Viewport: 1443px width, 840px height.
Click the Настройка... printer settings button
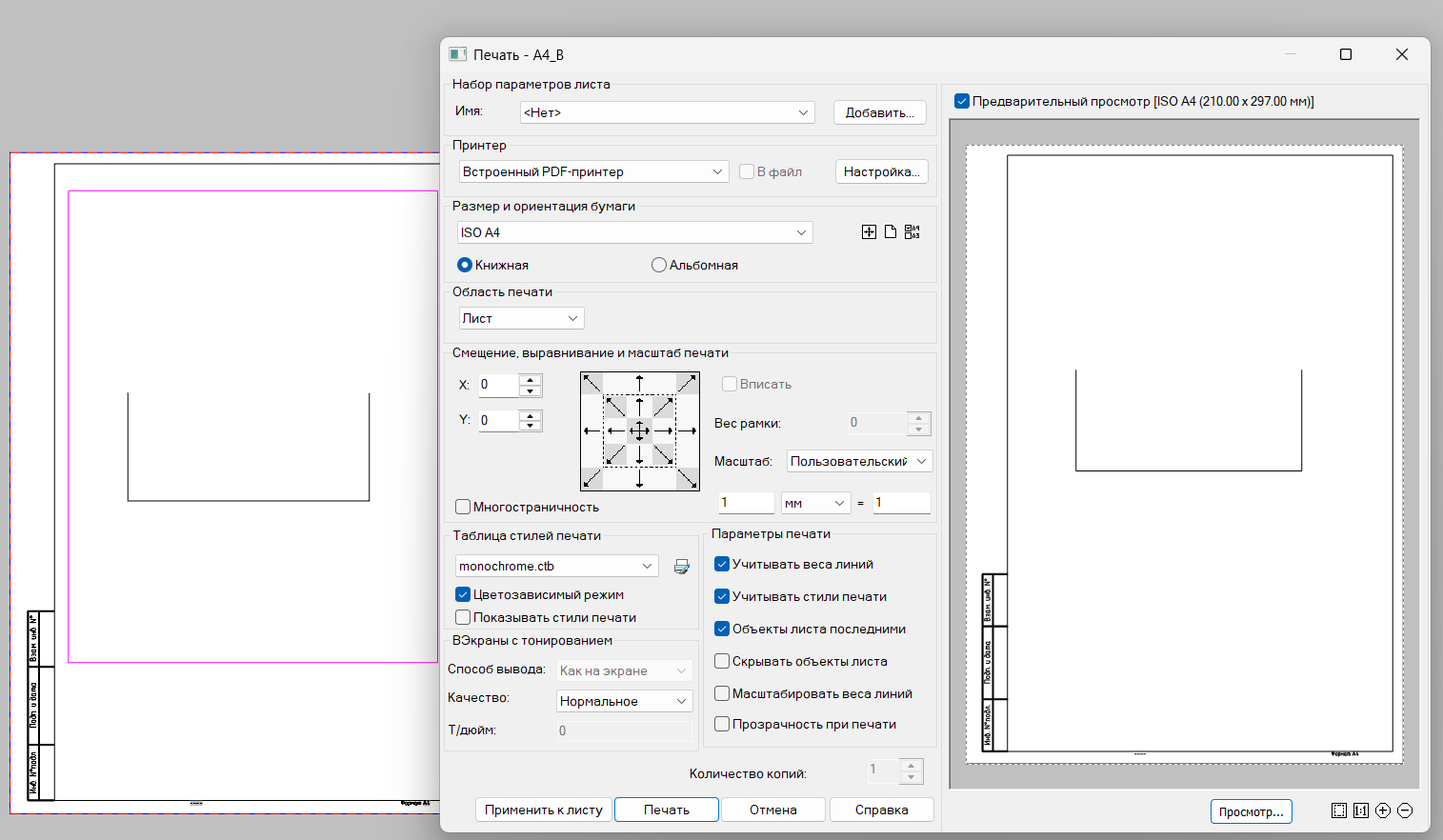coord(881,171)
